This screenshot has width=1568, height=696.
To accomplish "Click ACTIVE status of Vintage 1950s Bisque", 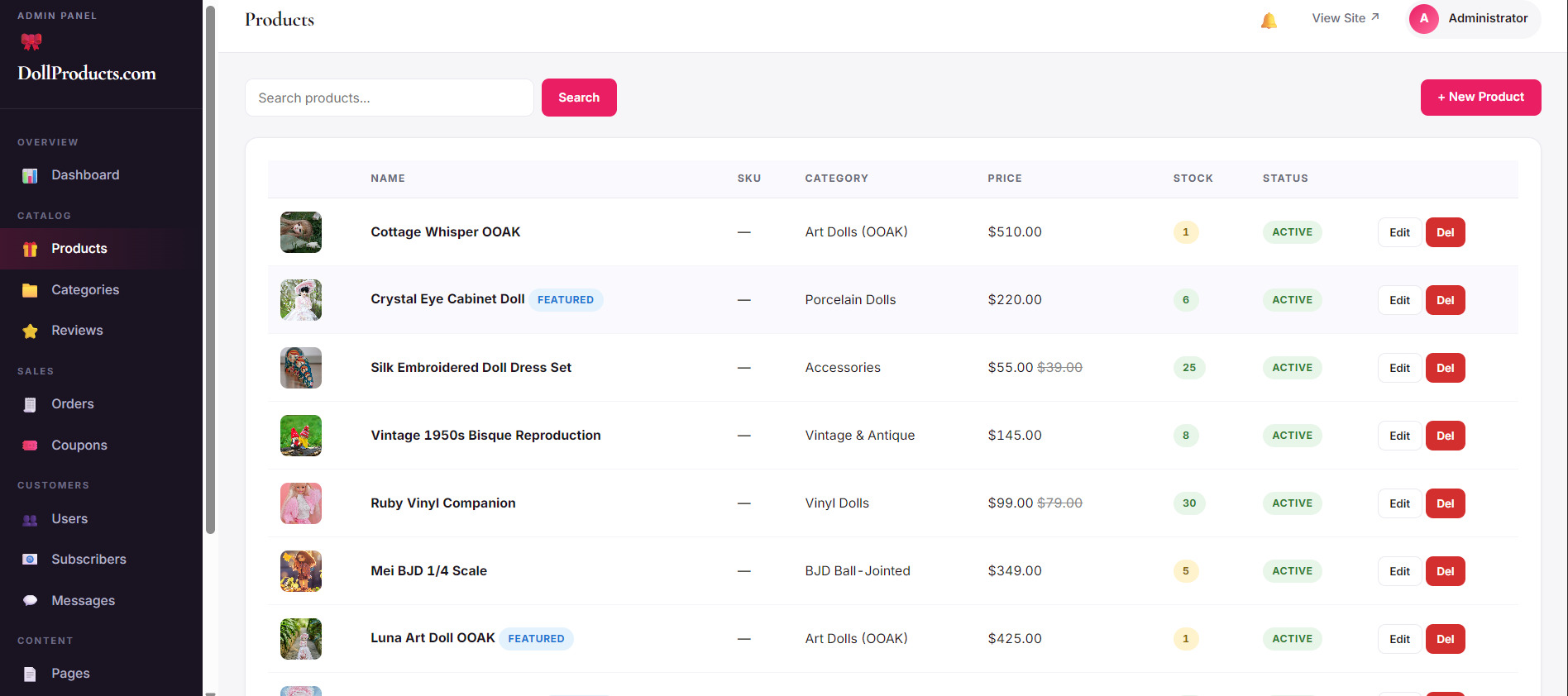I will (x=1293, y=436).
